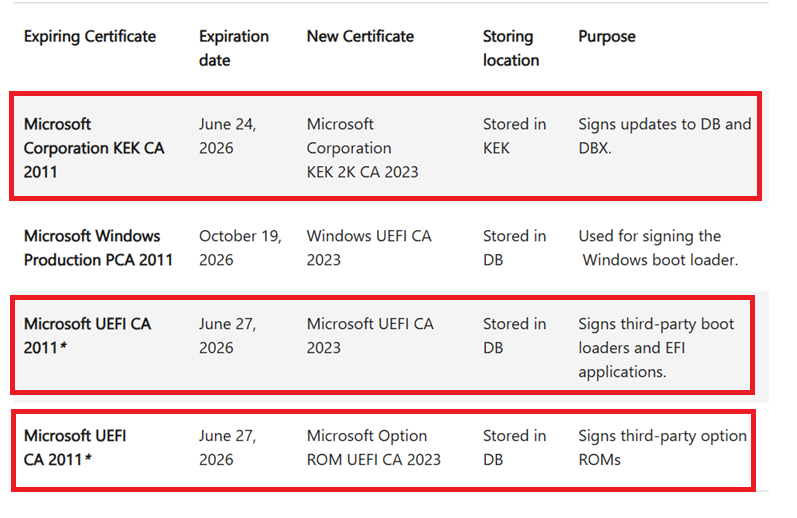Click Signs third-party option ROMs text

click(663, 447)
